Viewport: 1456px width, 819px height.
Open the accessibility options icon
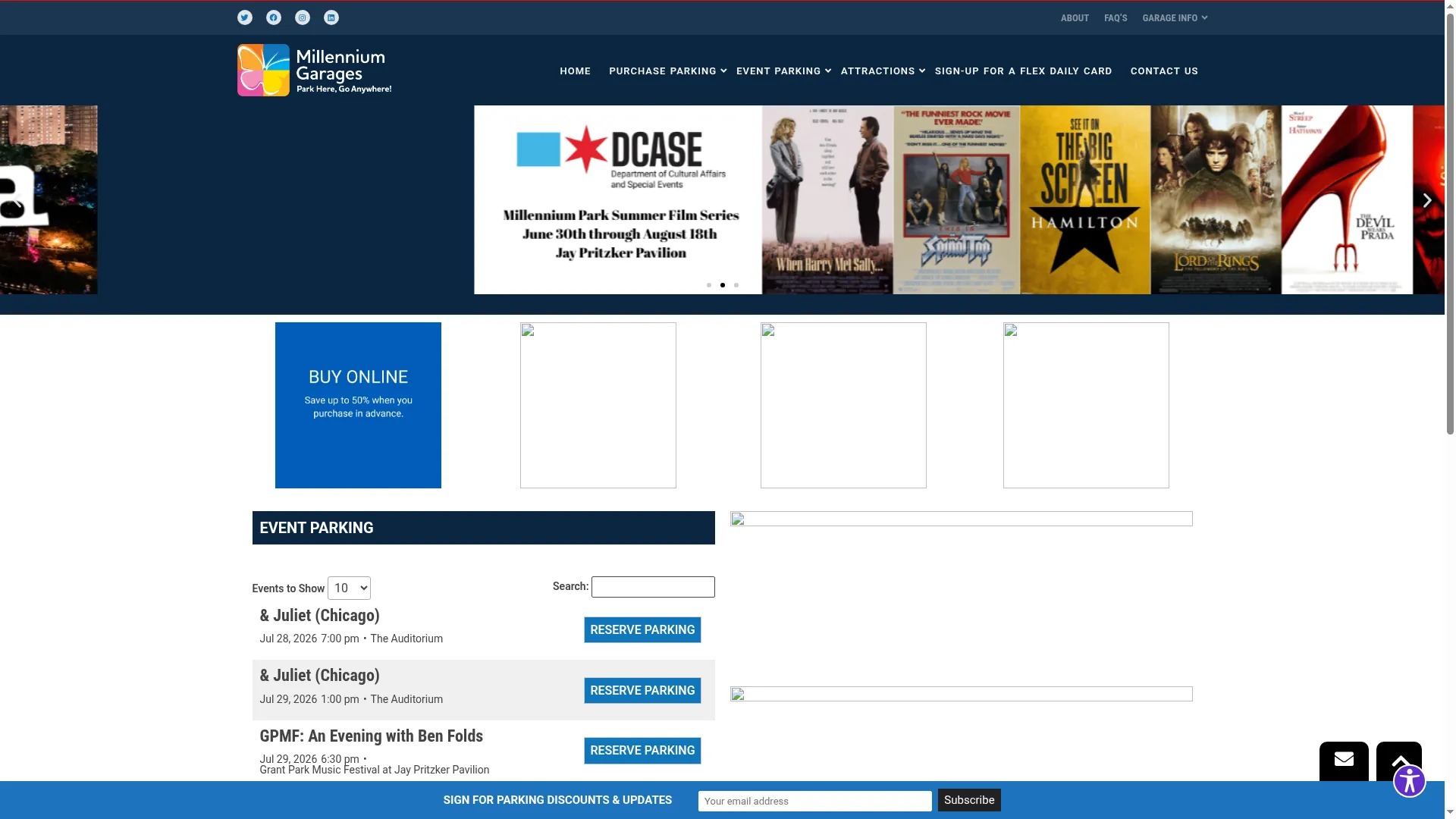pyautogui.click(x=1409, y=781)
